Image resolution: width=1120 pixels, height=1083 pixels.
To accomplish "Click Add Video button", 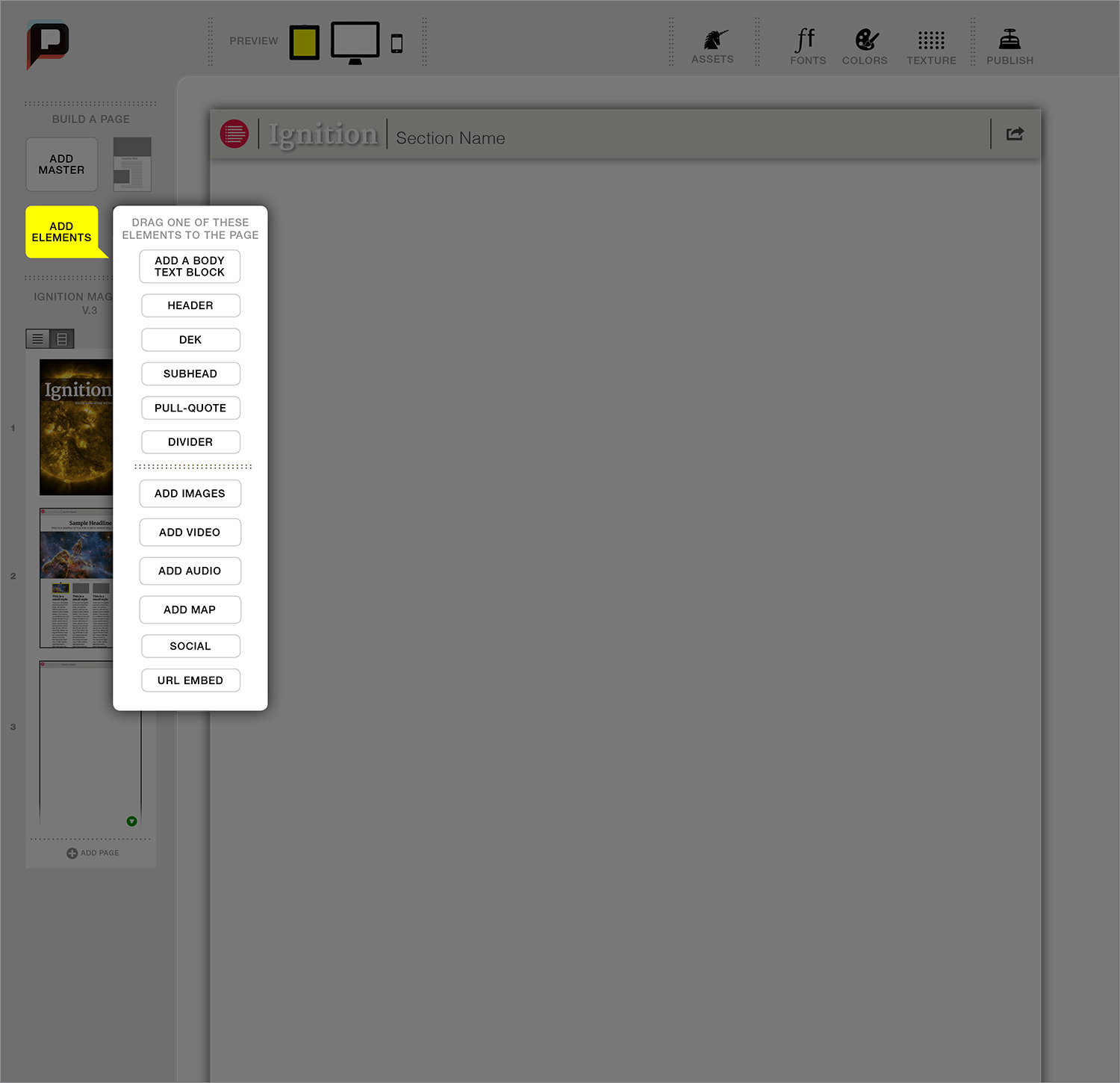I will coord(190,533).
